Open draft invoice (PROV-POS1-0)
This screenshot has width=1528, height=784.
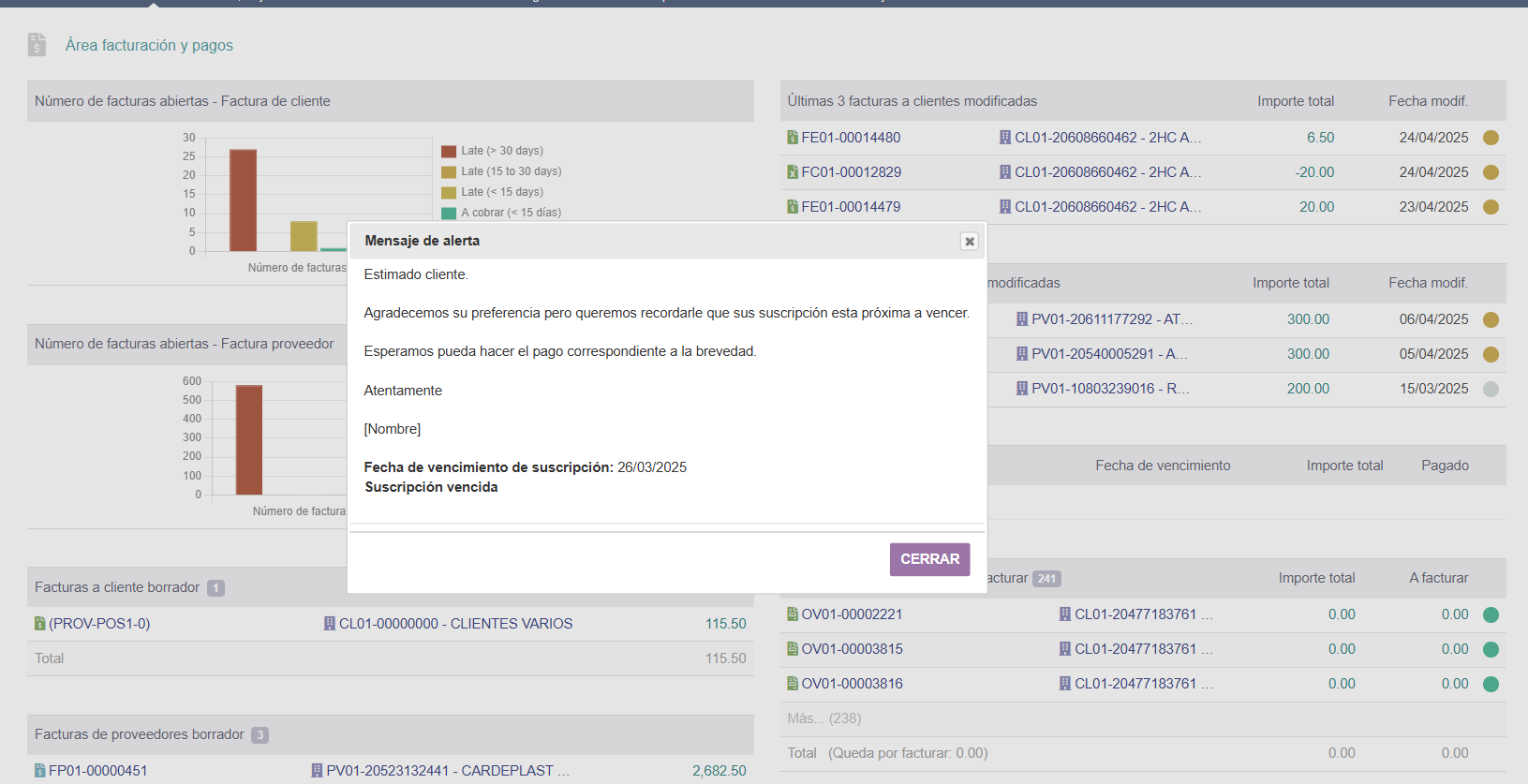99,624
